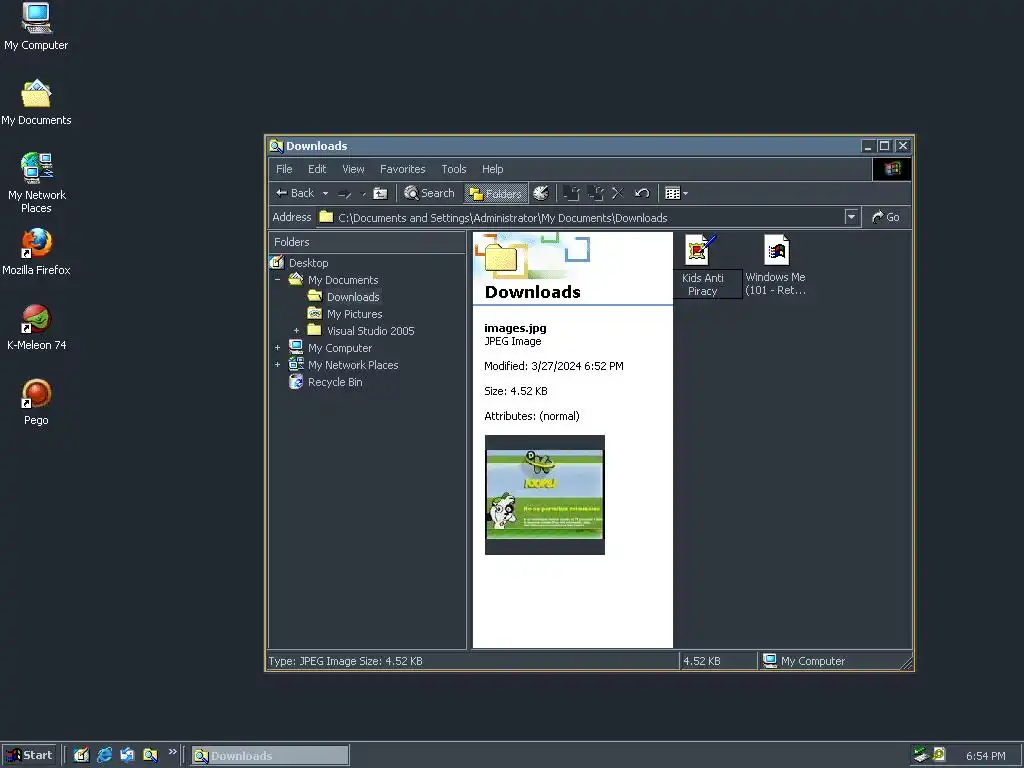Delete the selected file via toolbar X
Image resolution: width=1024 pixels, height=768 pixels.
[x=618, y=193]
